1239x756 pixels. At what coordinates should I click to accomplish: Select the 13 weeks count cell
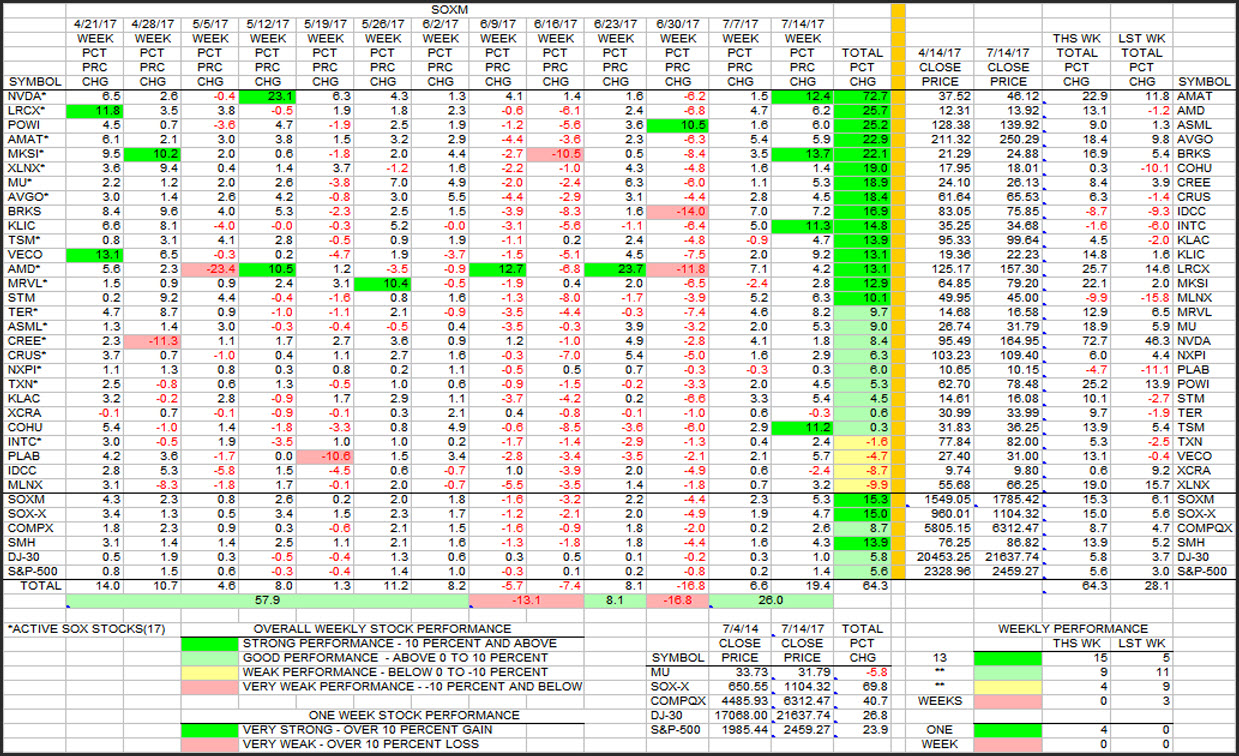click(939, 659)
